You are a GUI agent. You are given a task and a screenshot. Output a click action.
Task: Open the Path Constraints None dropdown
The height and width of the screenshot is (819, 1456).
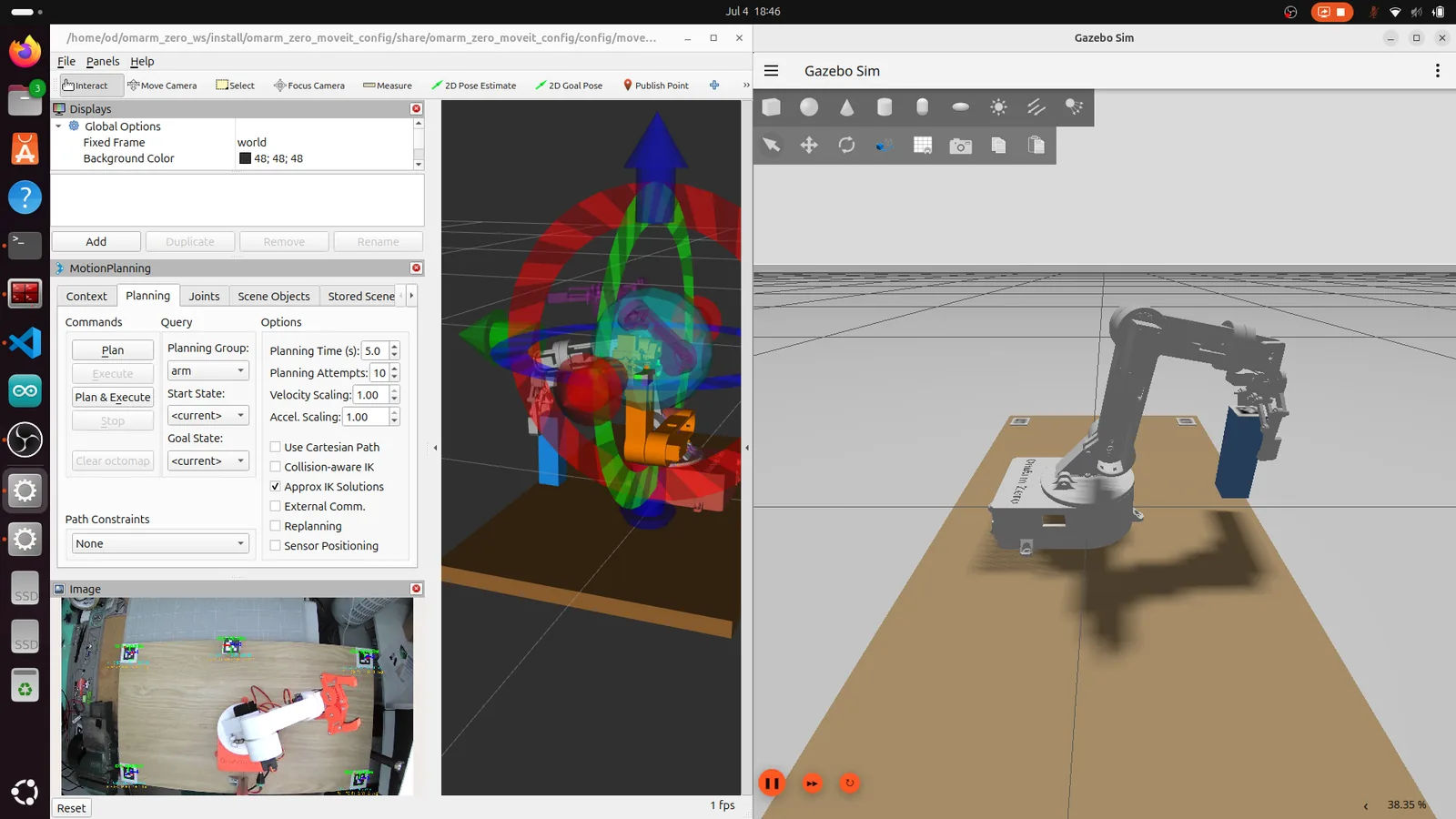[x=160, y=543]
